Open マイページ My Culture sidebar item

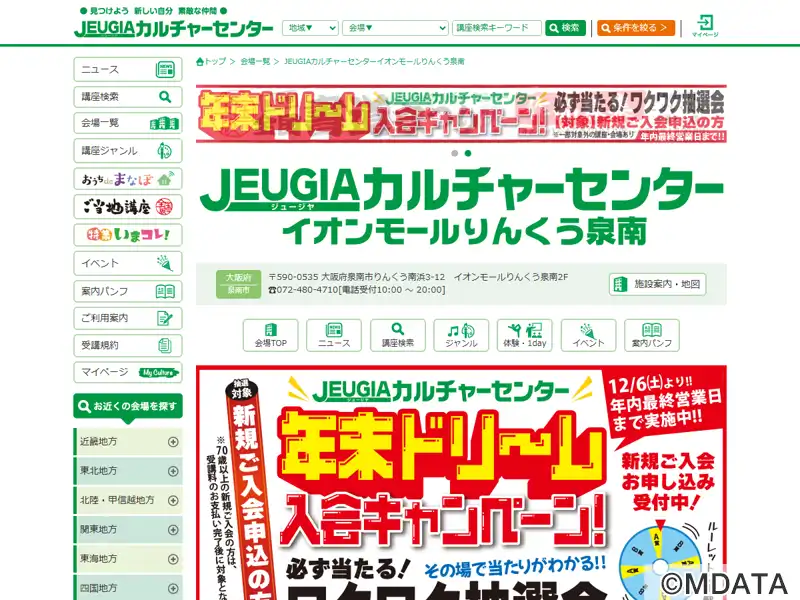[x=128, y=372]
